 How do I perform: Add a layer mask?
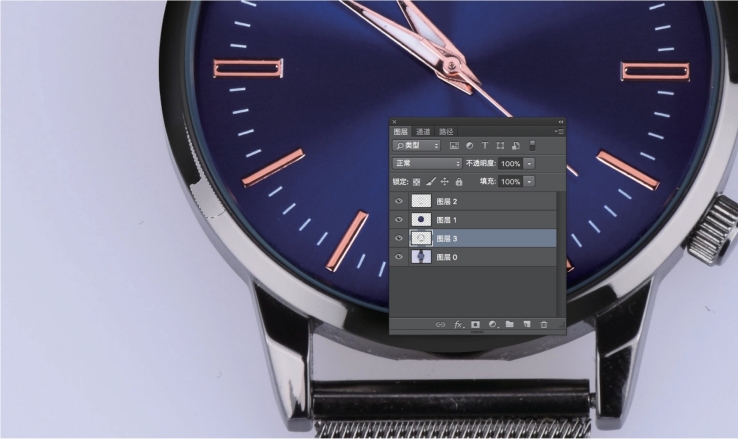point(475,325)
